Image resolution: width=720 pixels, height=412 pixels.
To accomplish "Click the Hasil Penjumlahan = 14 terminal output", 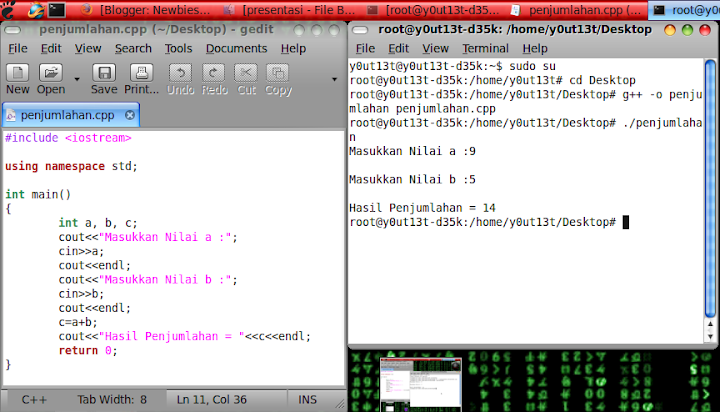I will pos(422,208).
